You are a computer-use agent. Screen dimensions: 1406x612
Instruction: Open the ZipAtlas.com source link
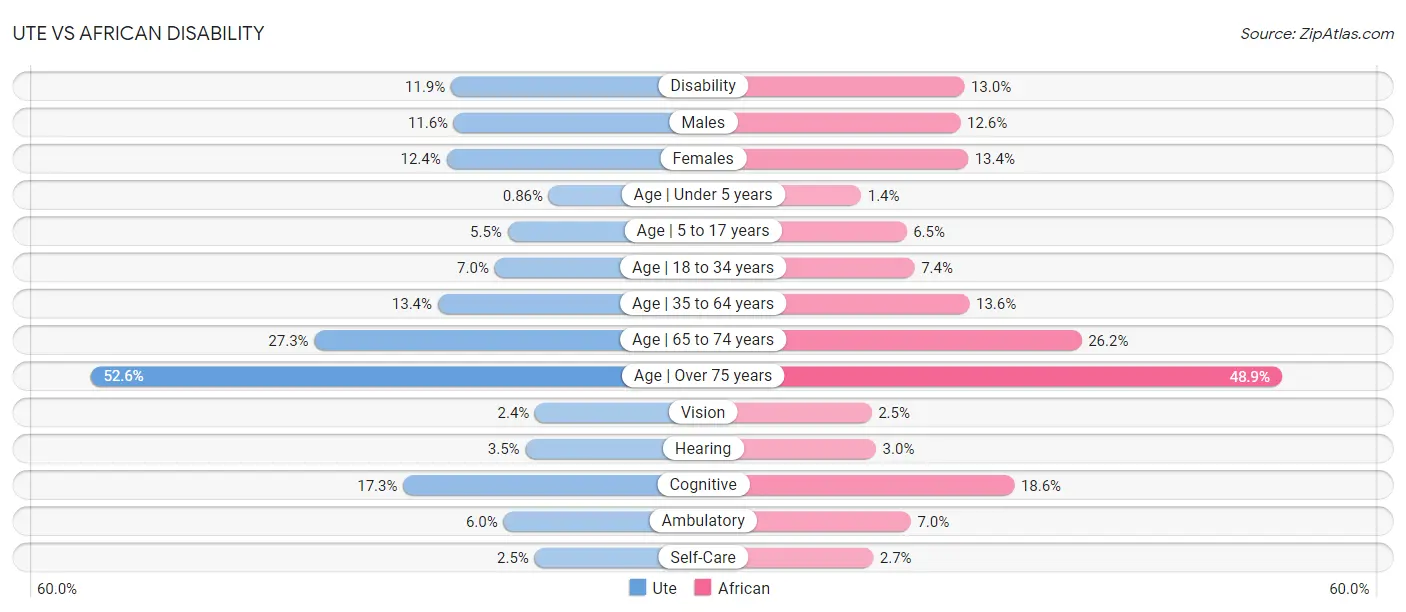tap(1316, 33)
